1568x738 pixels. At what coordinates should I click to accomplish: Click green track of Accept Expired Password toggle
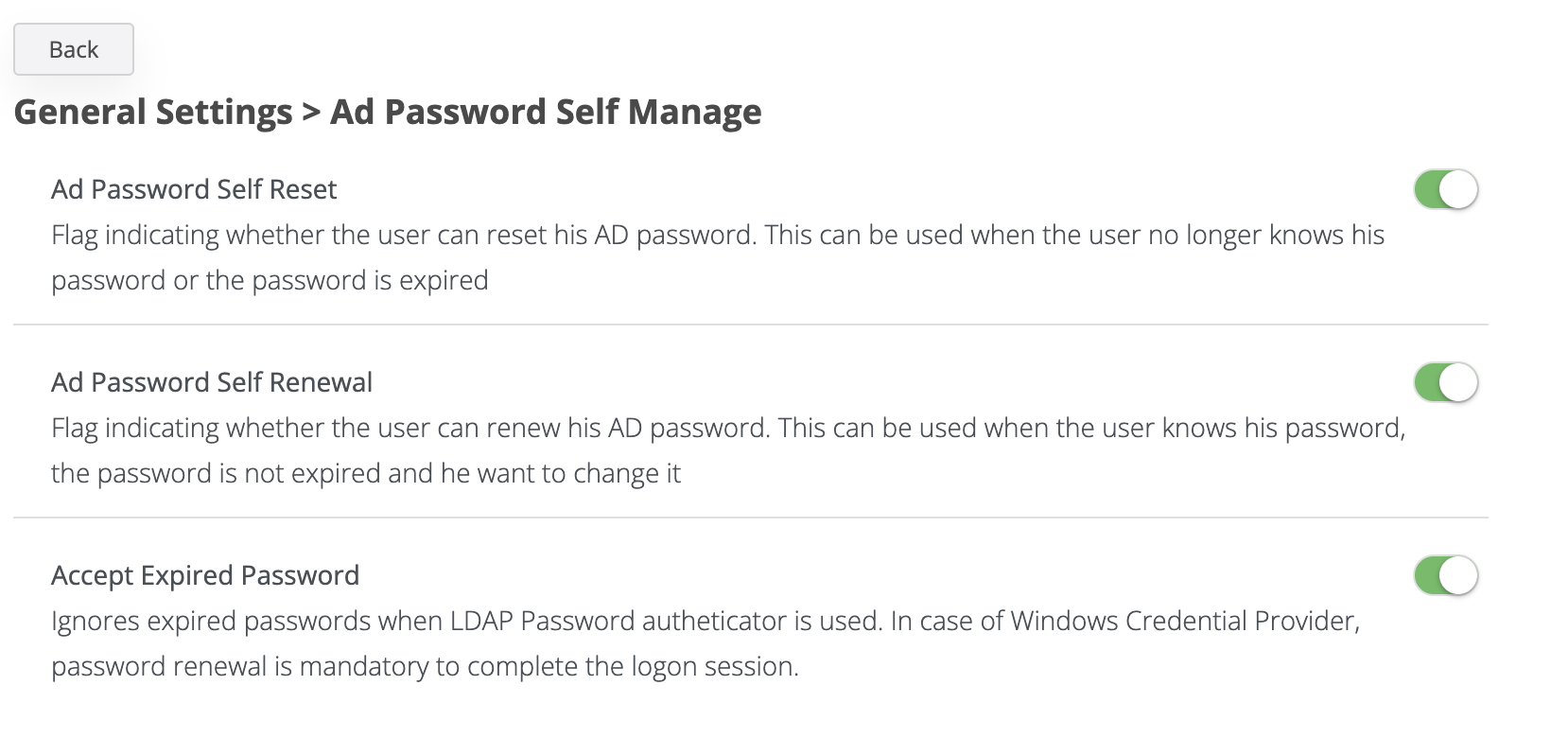coord(1426,575)
